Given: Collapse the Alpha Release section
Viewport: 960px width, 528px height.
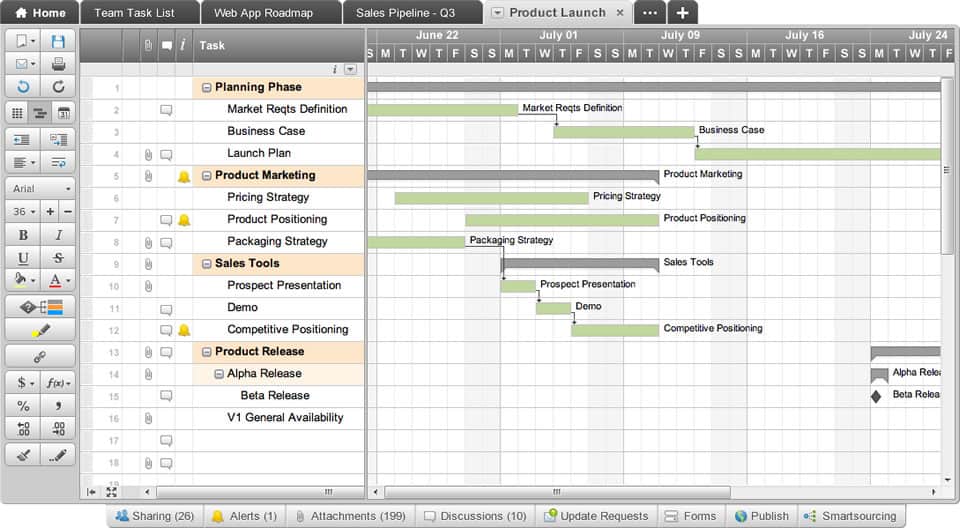Looking at the screenshot, I should [x=219, y=374].
